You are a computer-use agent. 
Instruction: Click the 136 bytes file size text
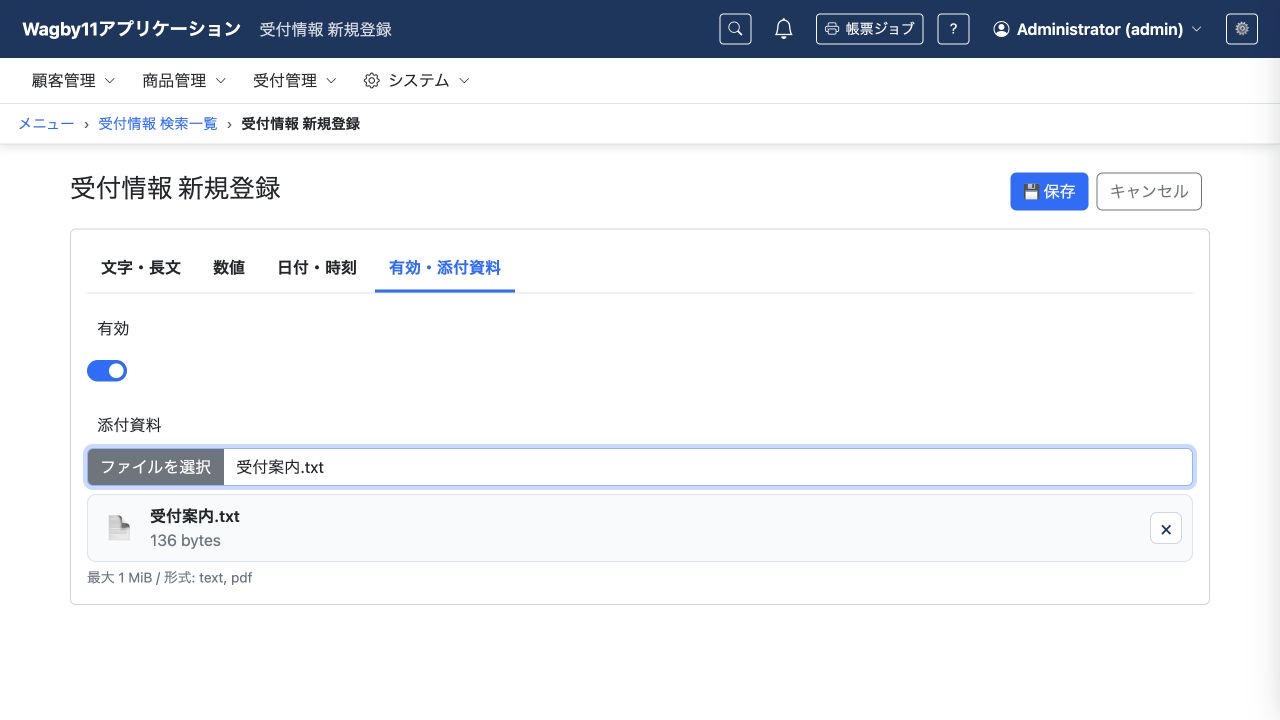[185, 541]
